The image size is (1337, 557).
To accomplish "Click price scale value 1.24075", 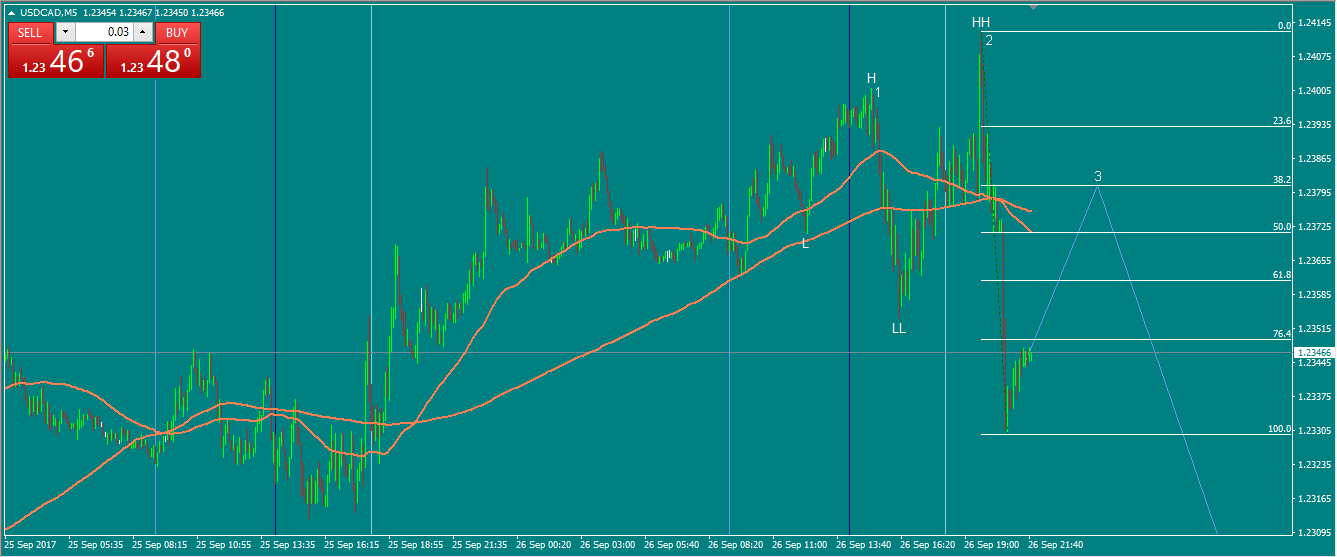I will [1315, 57].
